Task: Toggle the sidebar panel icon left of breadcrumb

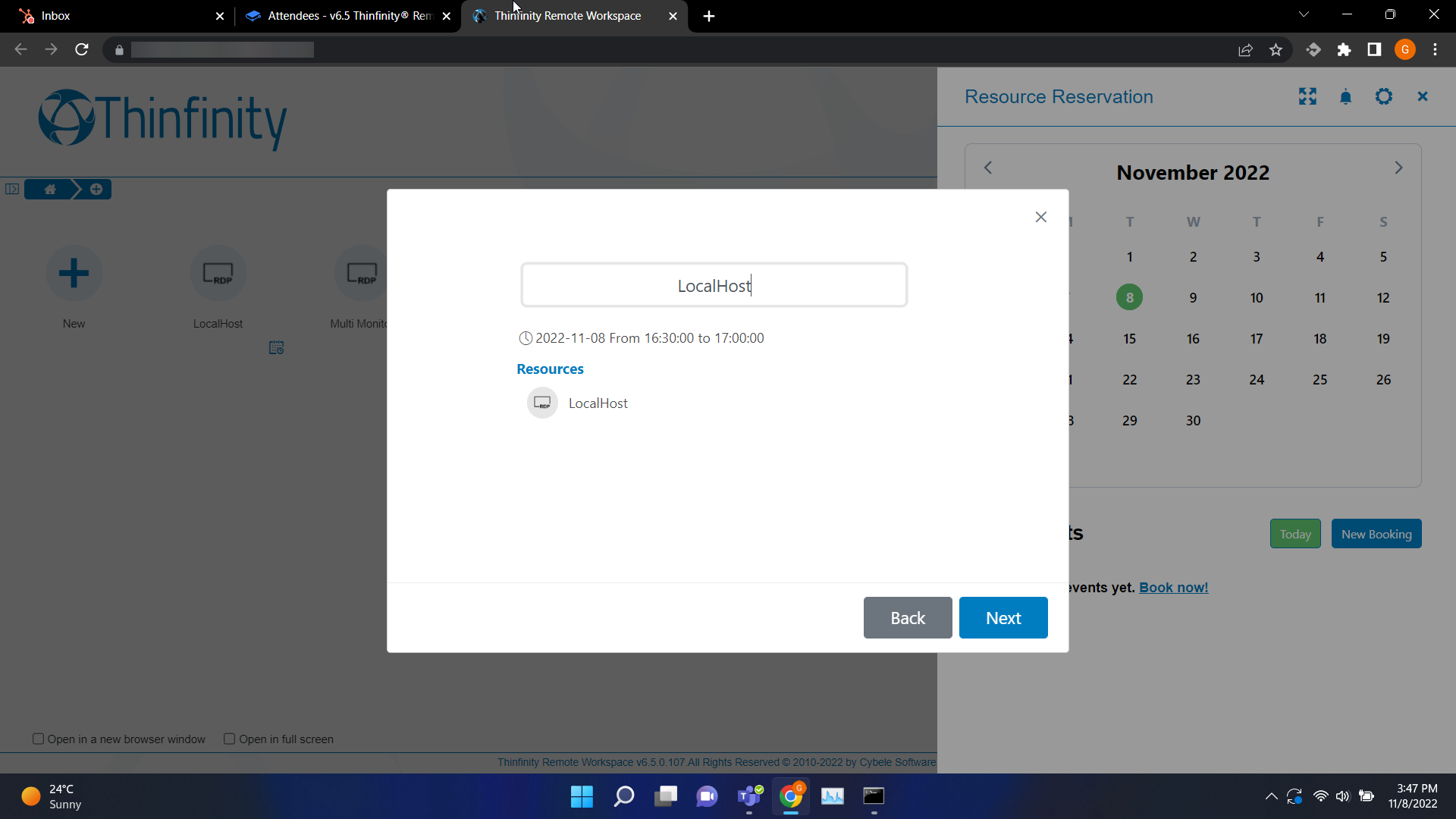Action: tap(12, 189)
